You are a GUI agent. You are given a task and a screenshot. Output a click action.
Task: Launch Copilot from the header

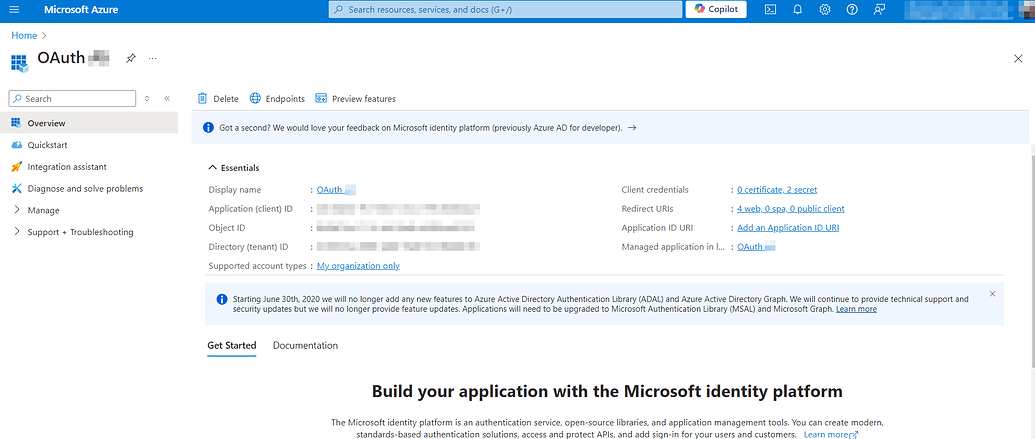(717, 9)
